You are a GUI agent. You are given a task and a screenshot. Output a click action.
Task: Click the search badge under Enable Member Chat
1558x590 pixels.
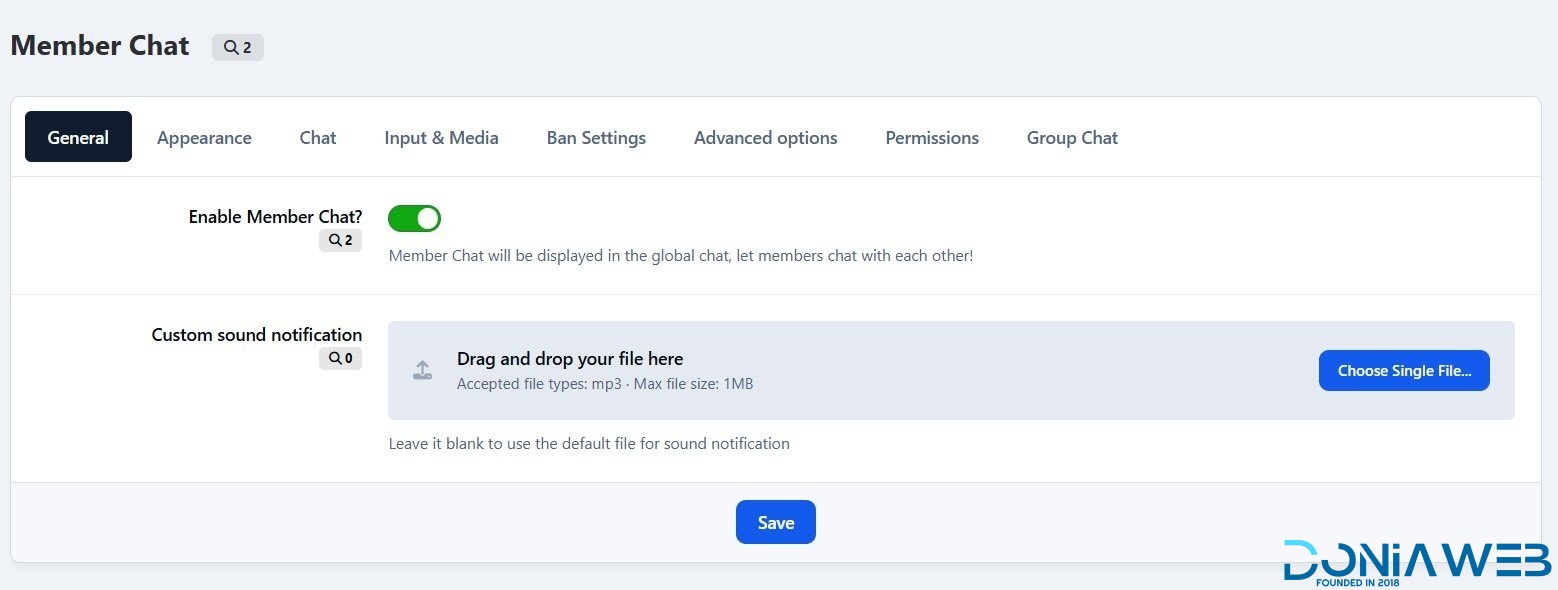pos(341,240)
